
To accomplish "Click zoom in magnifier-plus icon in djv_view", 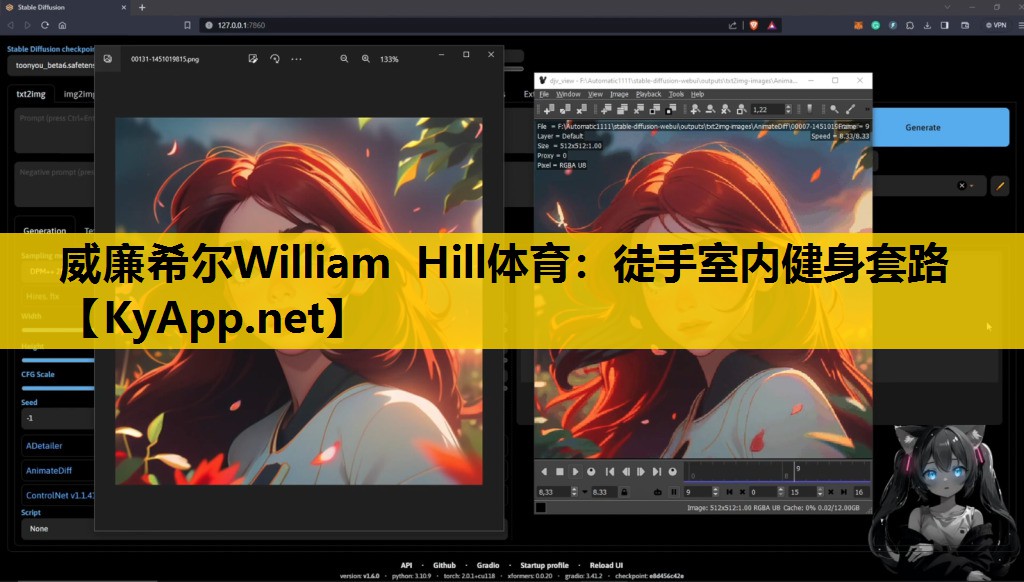I will coord(695,109).
